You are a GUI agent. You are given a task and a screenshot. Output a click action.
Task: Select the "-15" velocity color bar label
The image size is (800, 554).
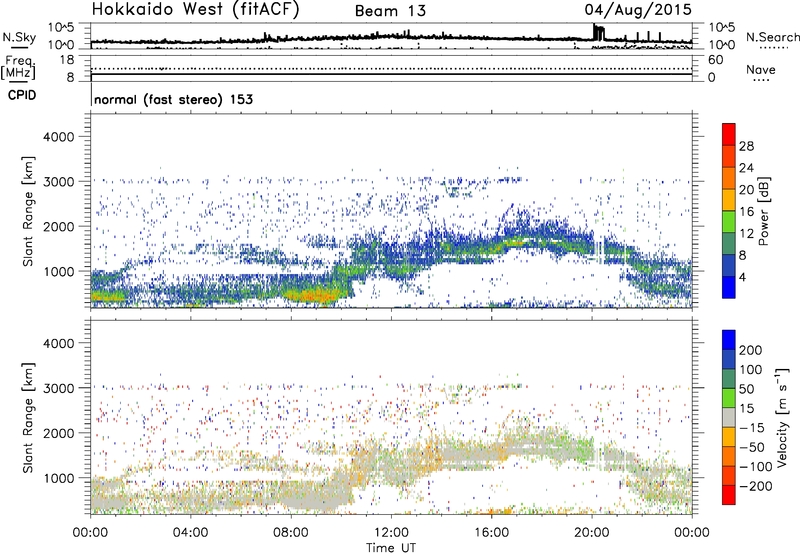[x=752, y=427]
